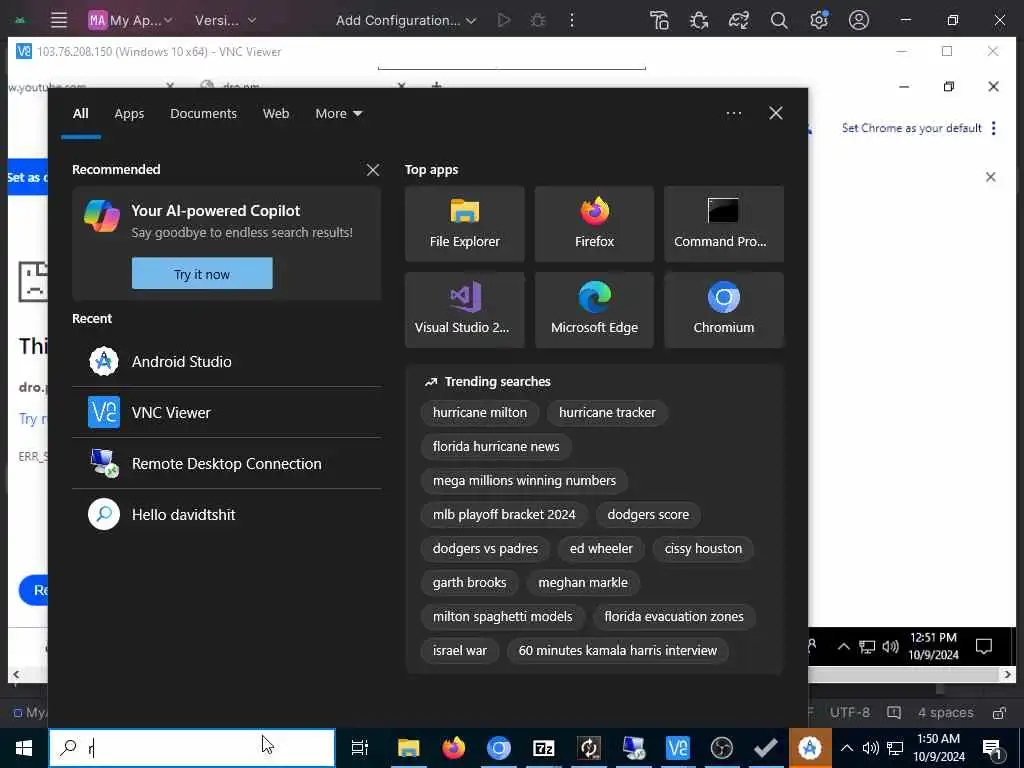Select the All tab in search panel
The width and height of the screenshot is (1024, 768).
point(80,114)
